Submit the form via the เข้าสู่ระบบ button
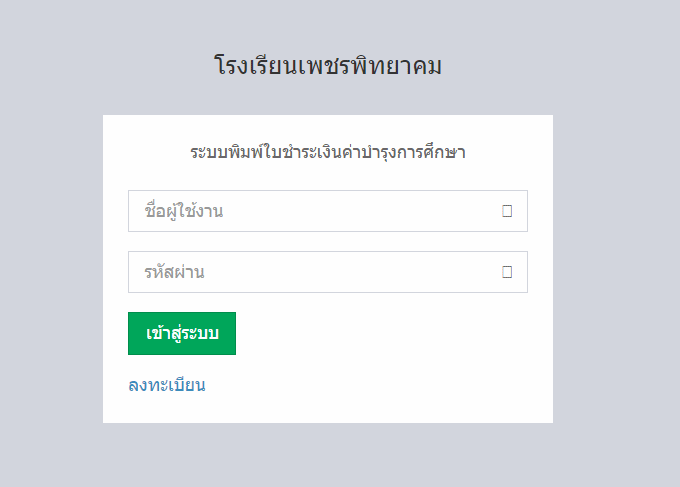Viewport: 680px width, 487px height. [182, 333]
